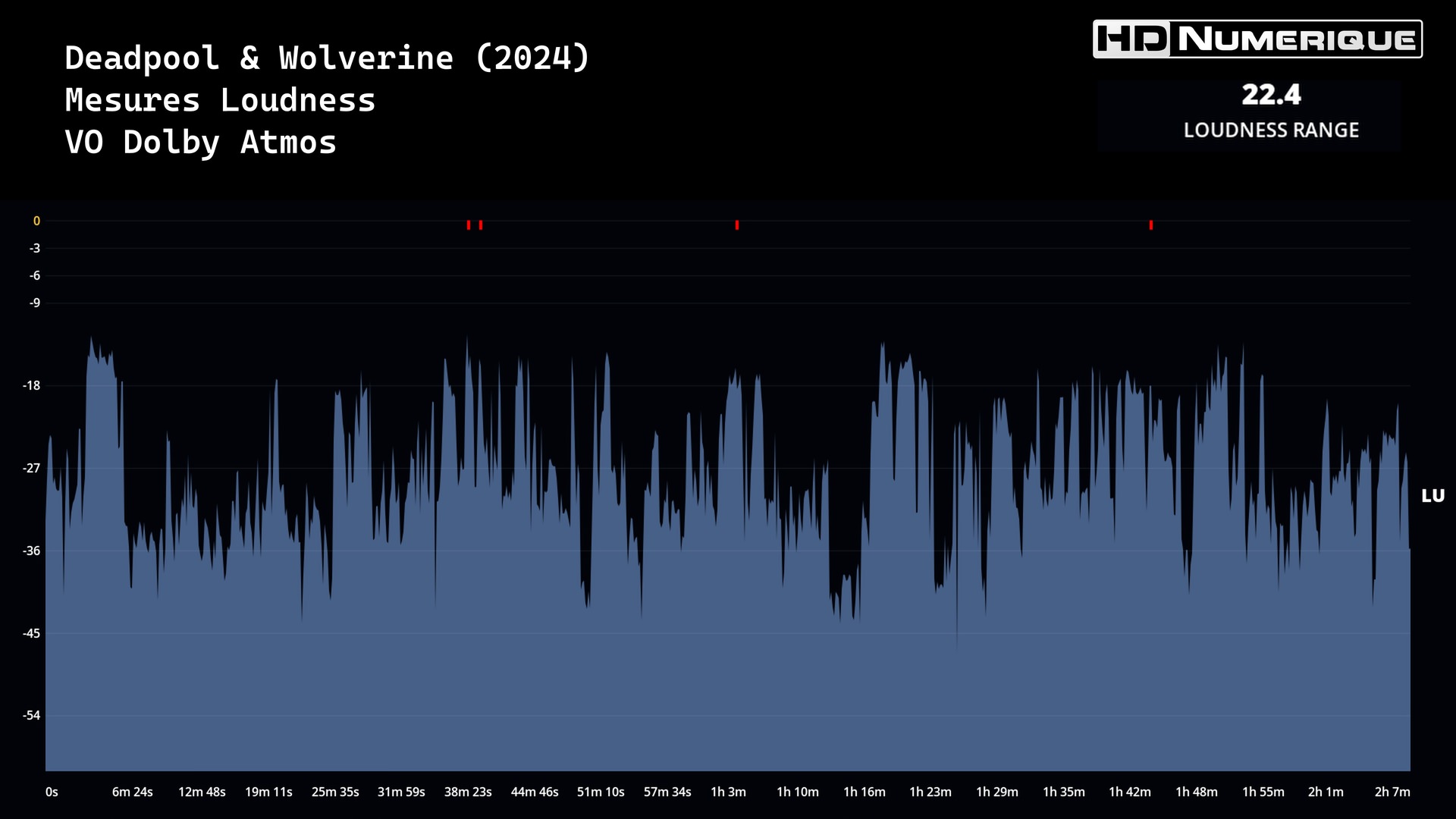Click the red peak marker above 1h 3m
Image resolution: width=1456 pixels, height=819 pixels.
pos(737,225)
